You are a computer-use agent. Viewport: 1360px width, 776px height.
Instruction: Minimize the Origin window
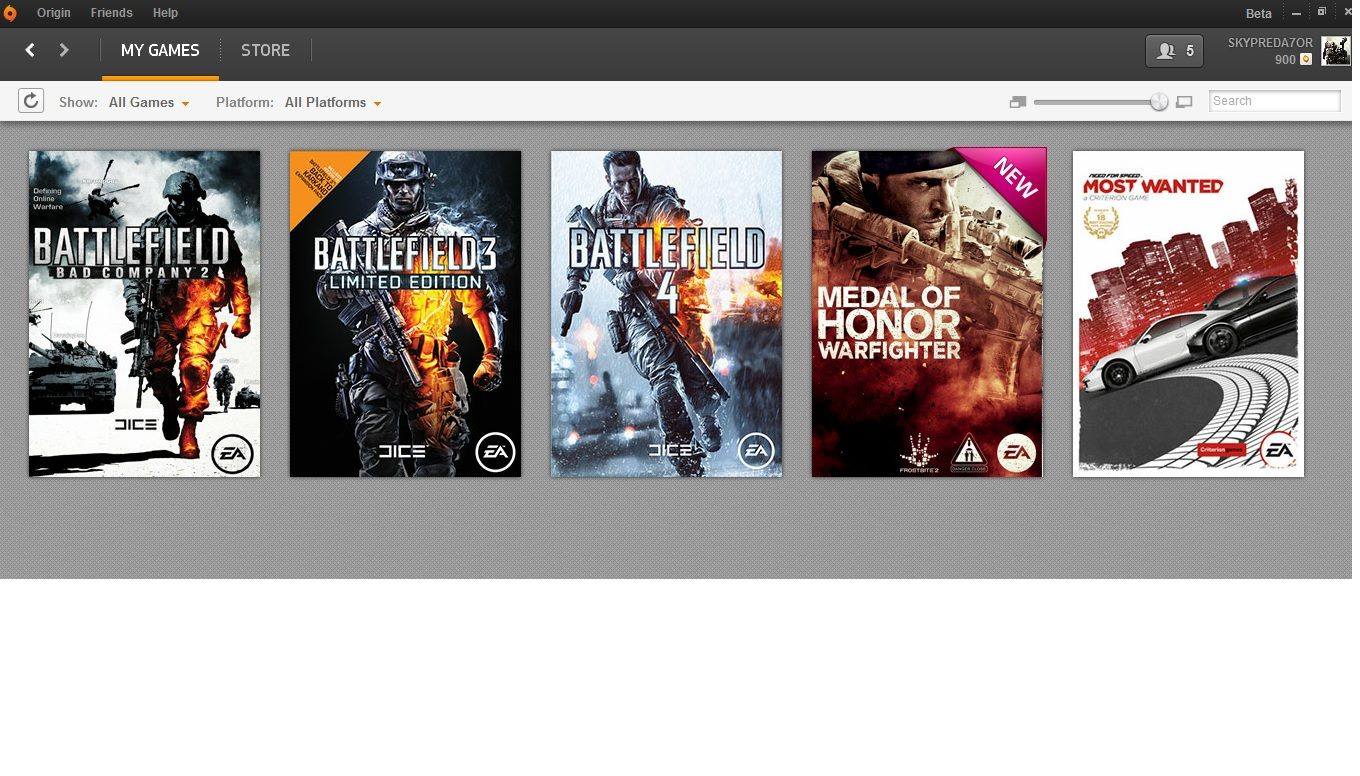tap(1297, 14)
